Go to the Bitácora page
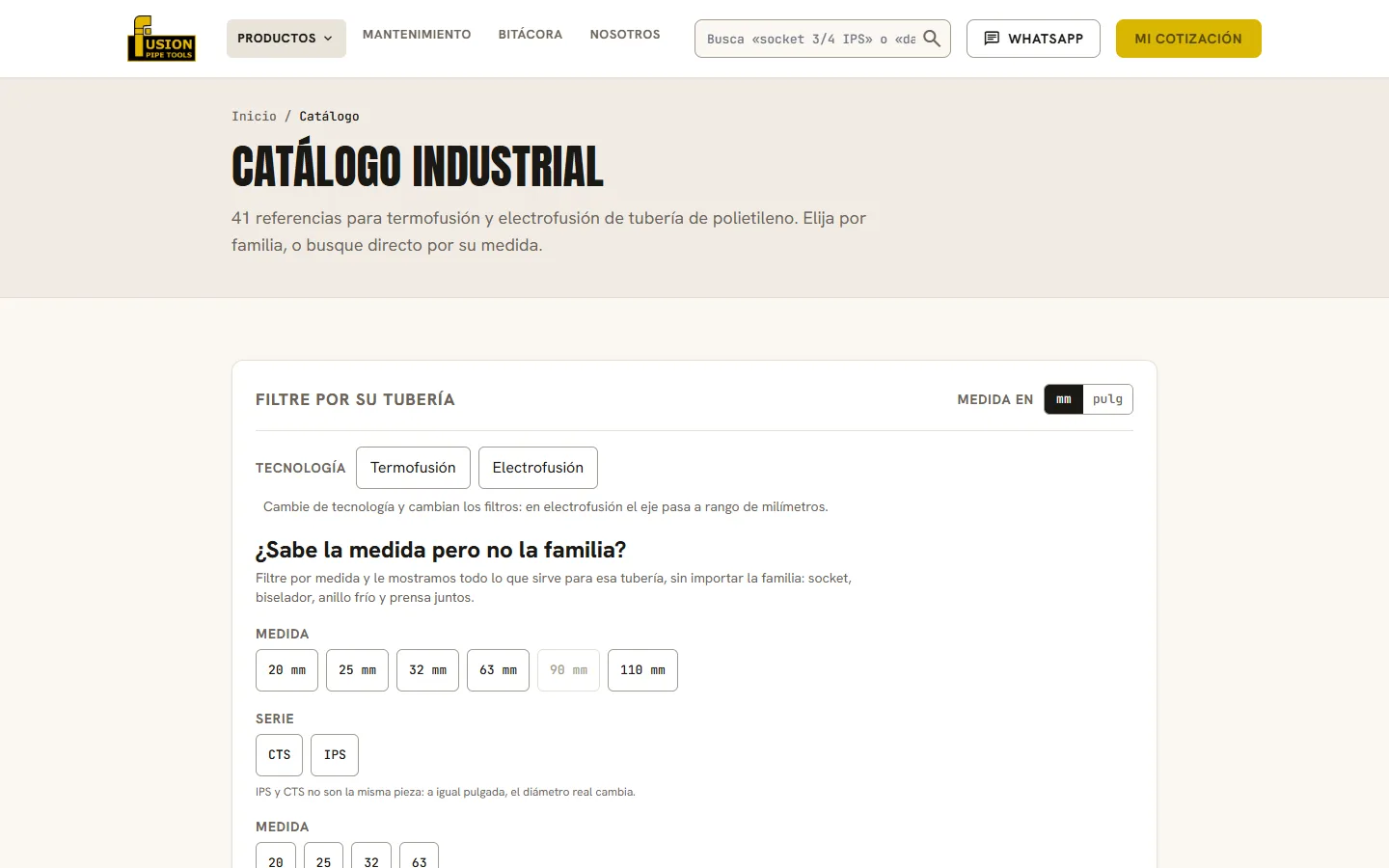Screen dimensions: 1389x868 [x=531, y=35]
